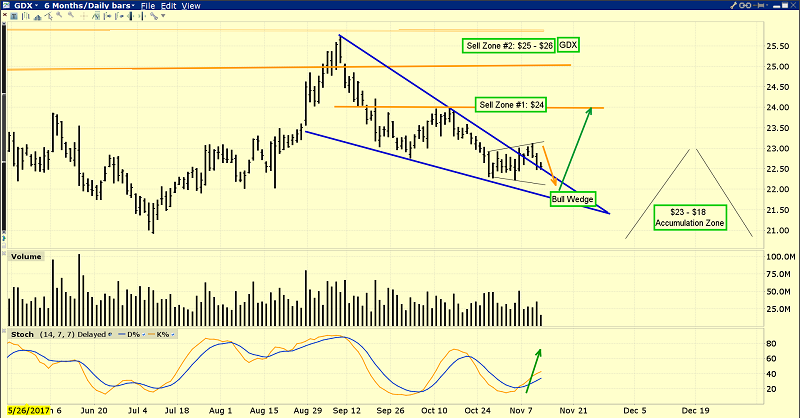
Task: Expand the wrench tools dropdown arrow
Action: click(163, 16)
